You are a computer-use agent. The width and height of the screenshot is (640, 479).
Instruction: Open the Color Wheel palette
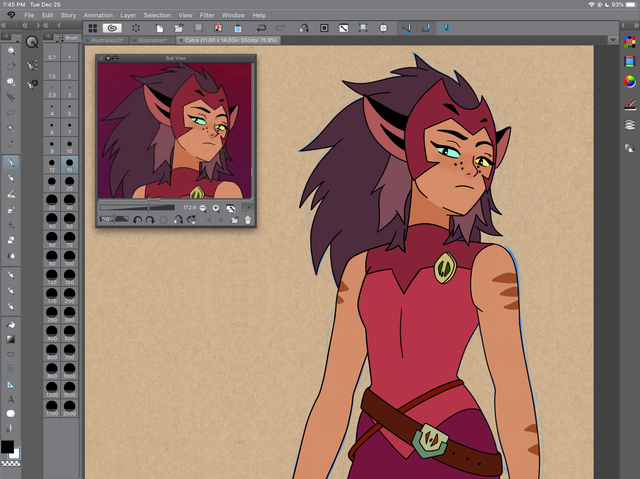(x=630, y=81)
